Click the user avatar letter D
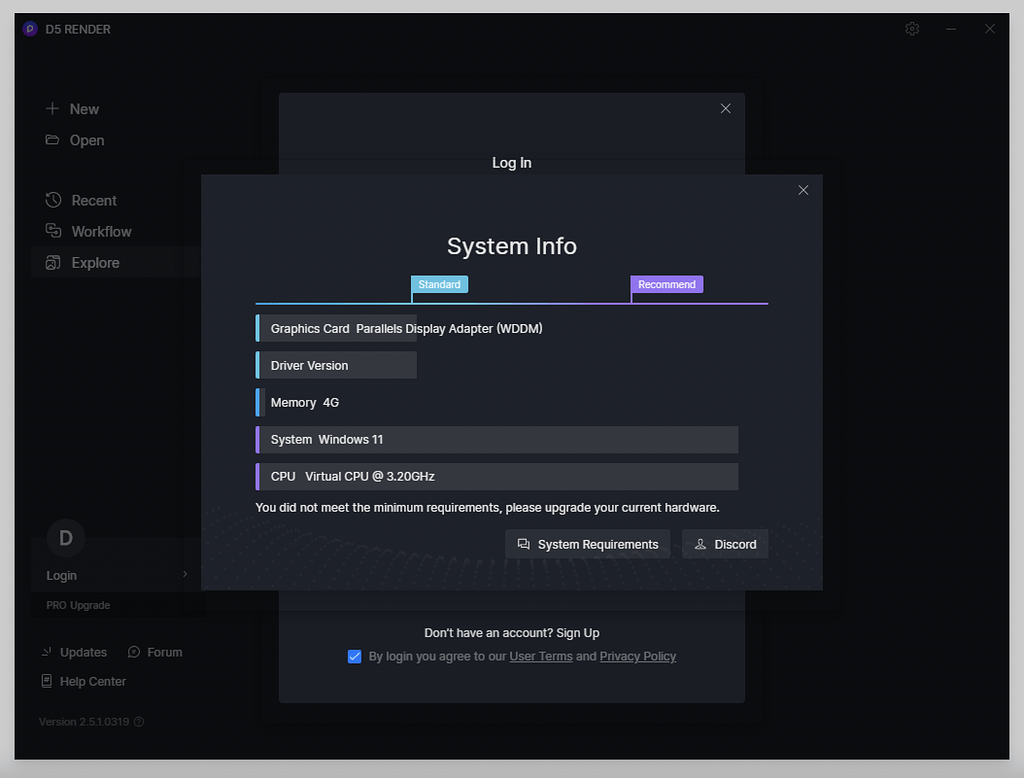1024x778 pixels. (66, 538)
